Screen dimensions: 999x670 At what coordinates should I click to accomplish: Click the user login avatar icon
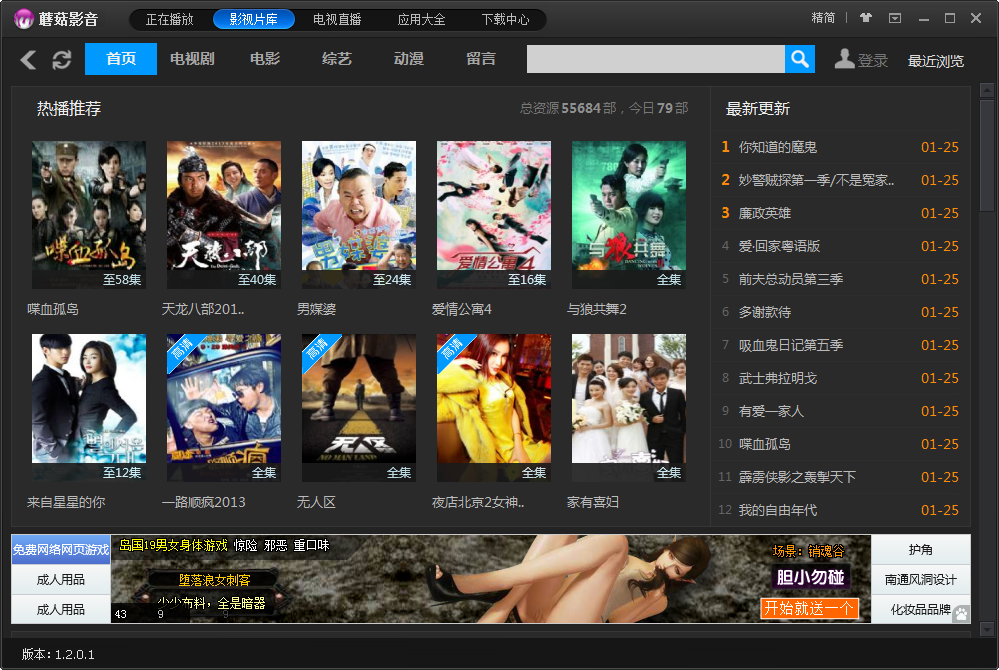click(x=845, y=60)
